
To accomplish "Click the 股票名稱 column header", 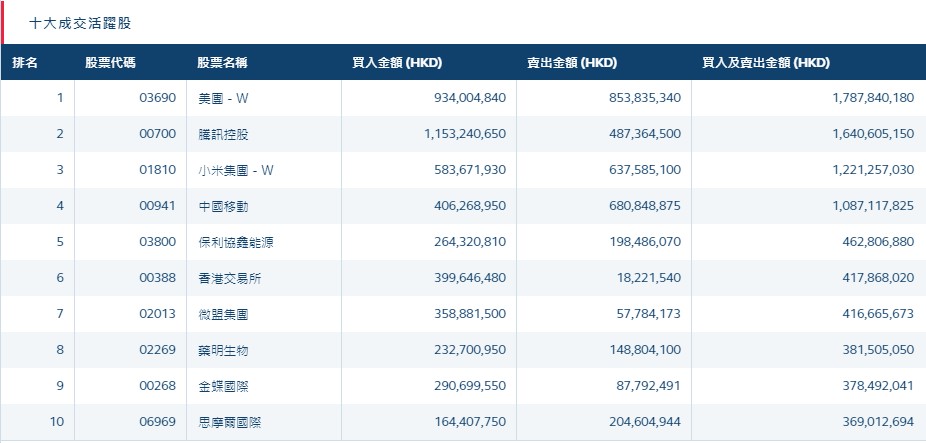I will (x=222, y=63).
